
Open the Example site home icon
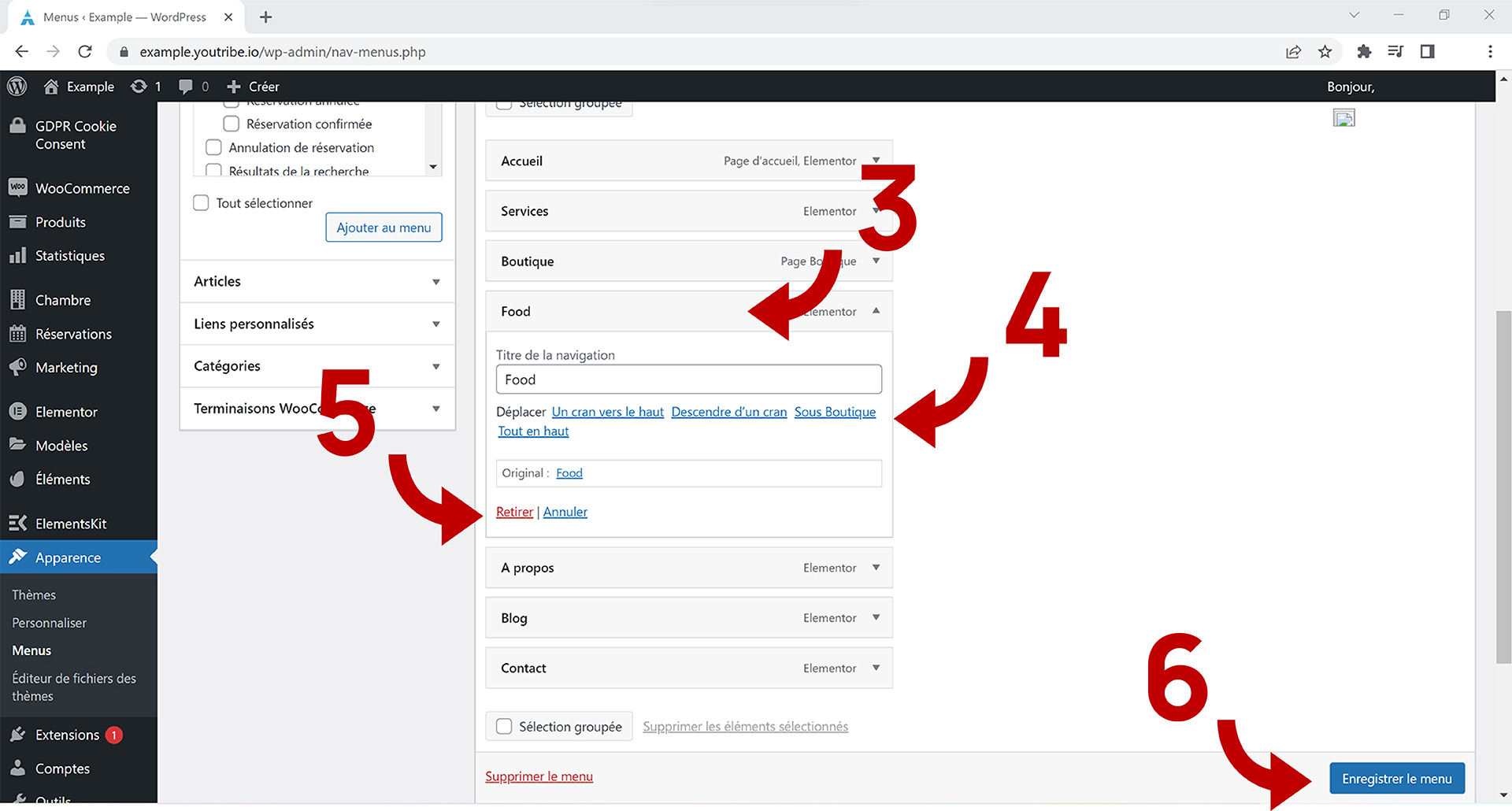pyautogui.click(x=51, y=87)
